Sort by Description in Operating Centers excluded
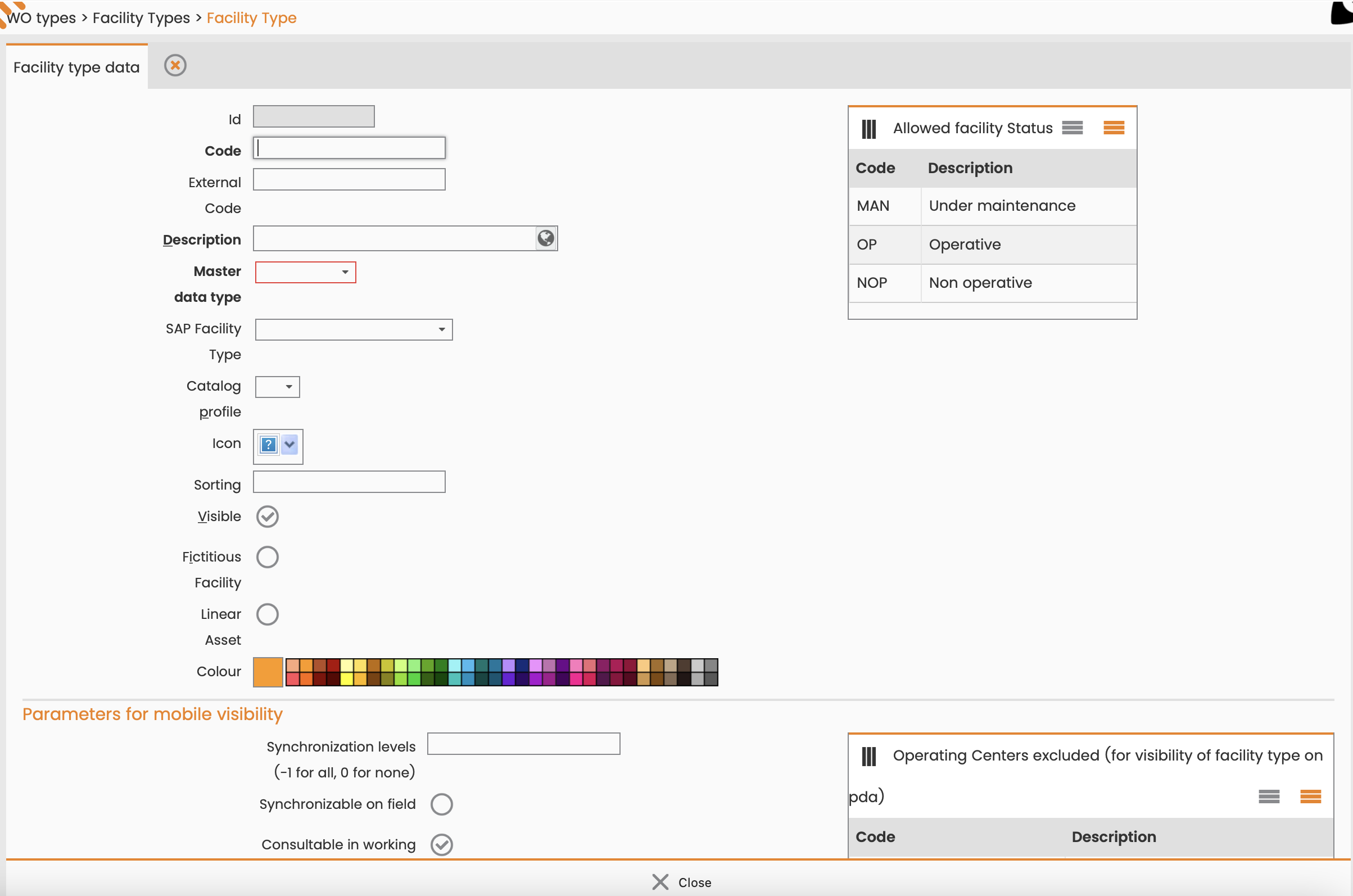Screen dimensions: 1353x896 (1113, 836)
